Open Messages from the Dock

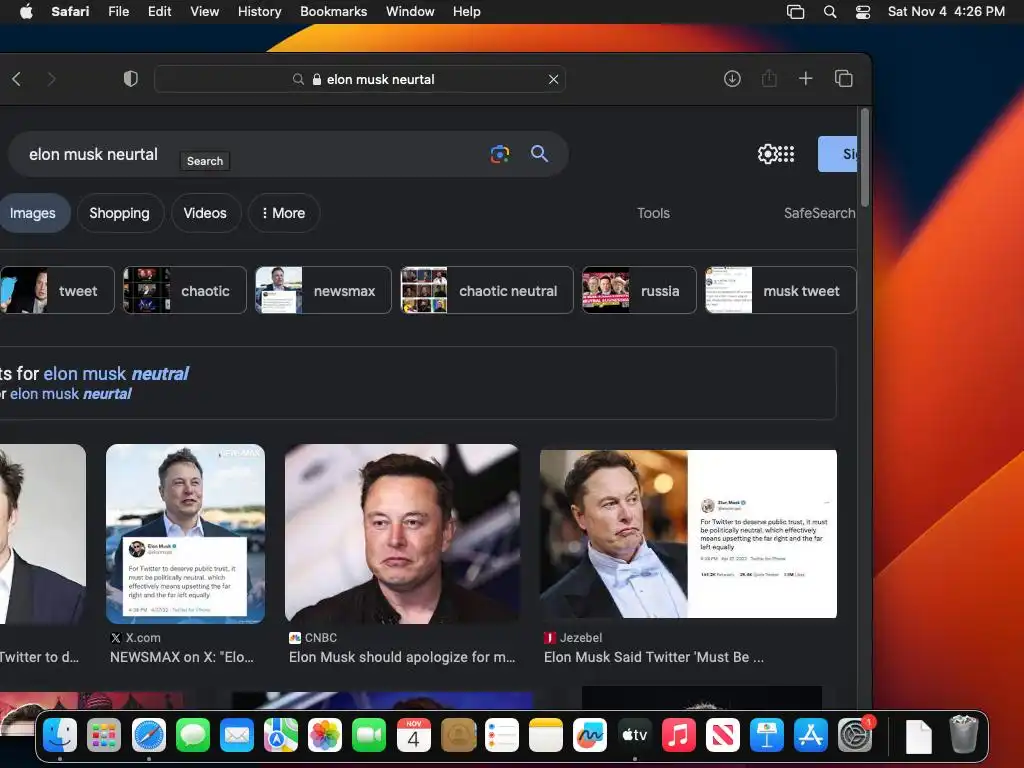click(193, 735)
